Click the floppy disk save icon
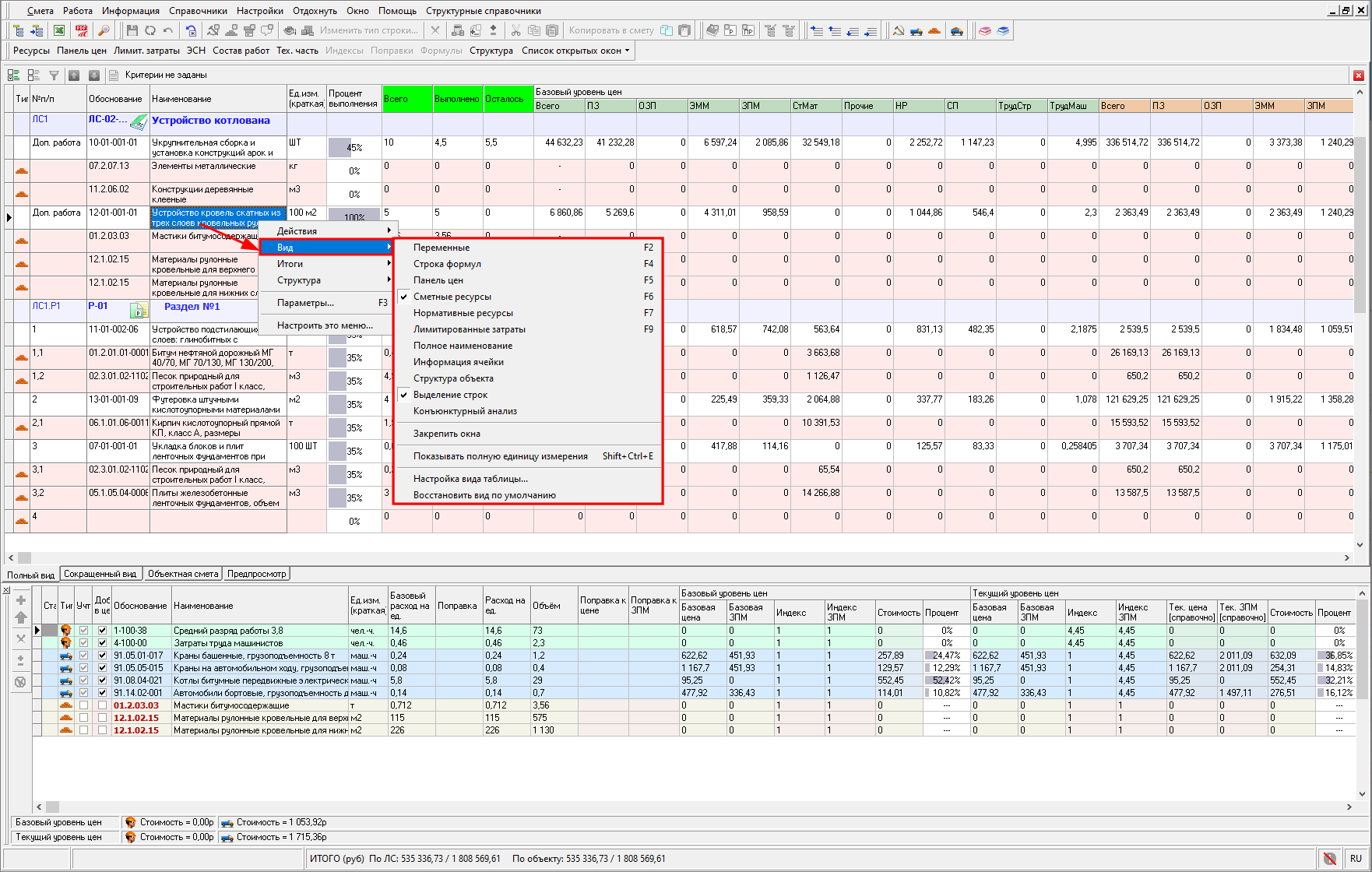This screenshot has width=1372, height=872. (x=132, y=30)
